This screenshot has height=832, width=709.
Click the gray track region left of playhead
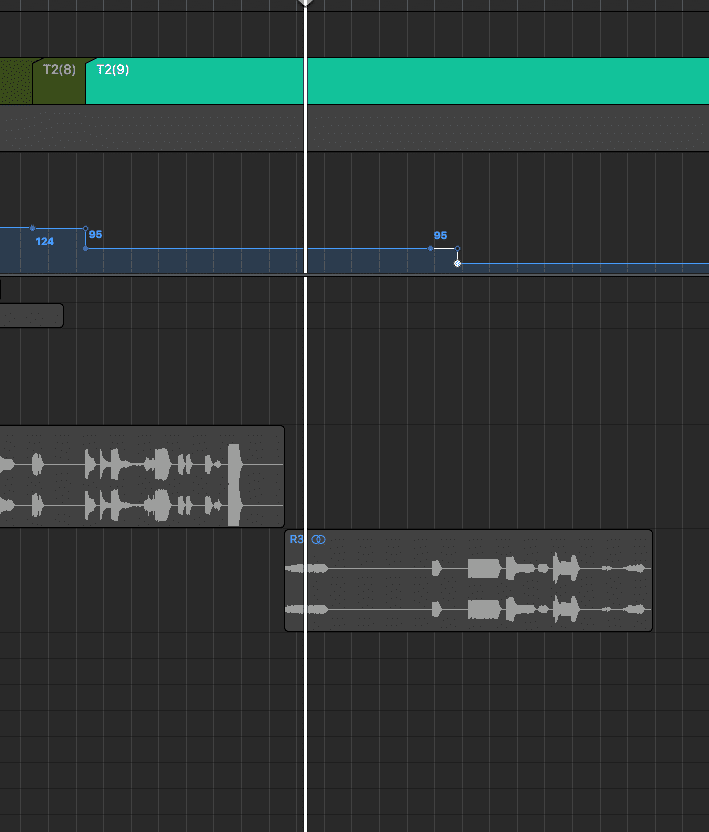coord(150,128)
